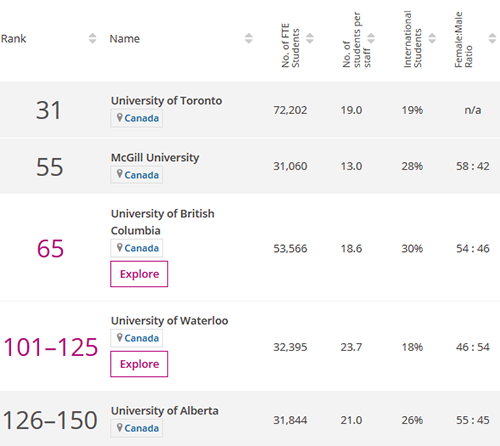The image size is (500, 446).
Task: Click Explore button for University of British Columbia
Action: tap(139, 274)
